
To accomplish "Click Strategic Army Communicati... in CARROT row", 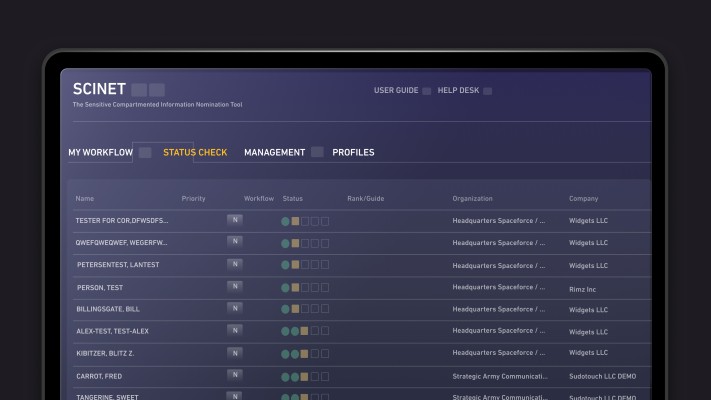I will [x=500, y=376].
